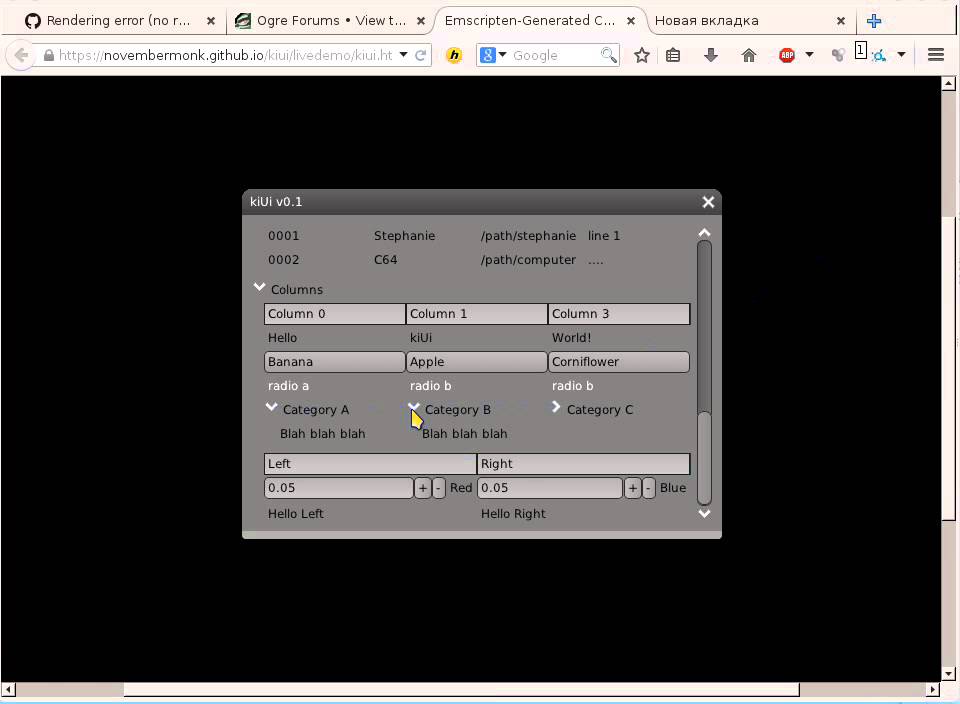This screenshot has height=704, width=960.
Task: Collapse Category B
Action: (x=414, y=407)
